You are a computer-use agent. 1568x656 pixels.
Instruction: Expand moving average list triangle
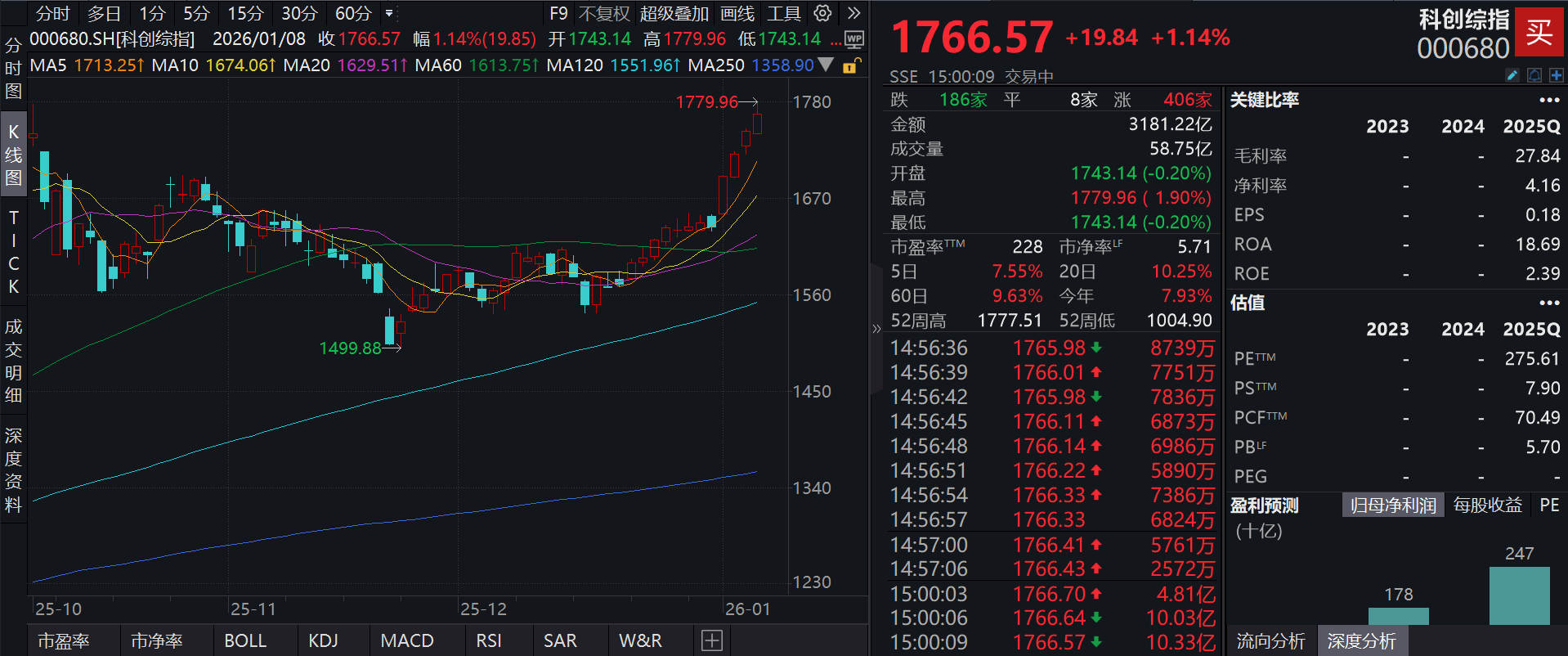[x=827, y=65]
